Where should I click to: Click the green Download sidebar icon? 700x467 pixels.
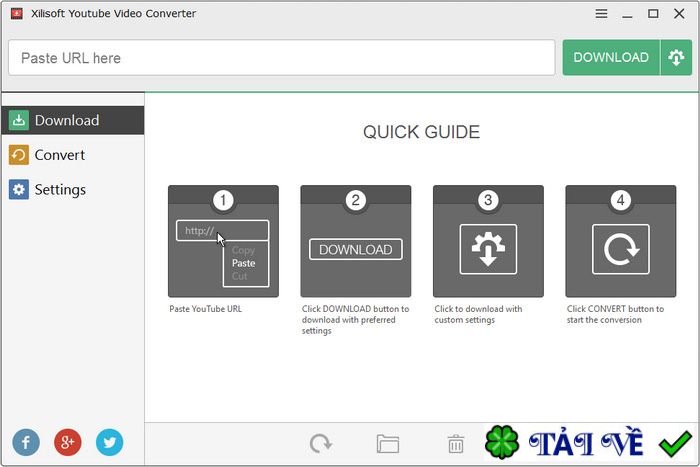click(x=19, y=120)
